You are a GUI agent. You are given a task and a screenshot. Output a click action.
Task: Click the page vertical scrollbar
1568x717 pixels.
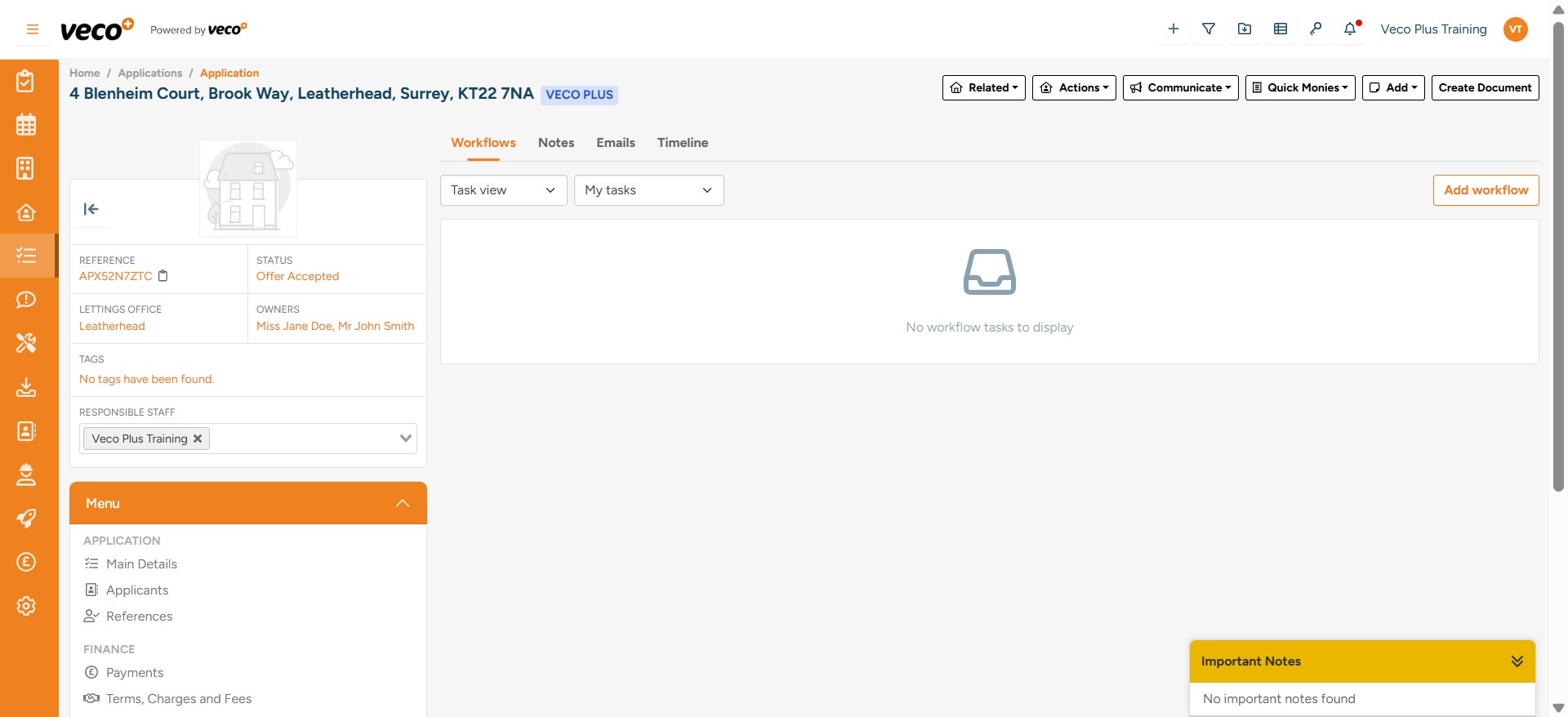click(1558, 257)
